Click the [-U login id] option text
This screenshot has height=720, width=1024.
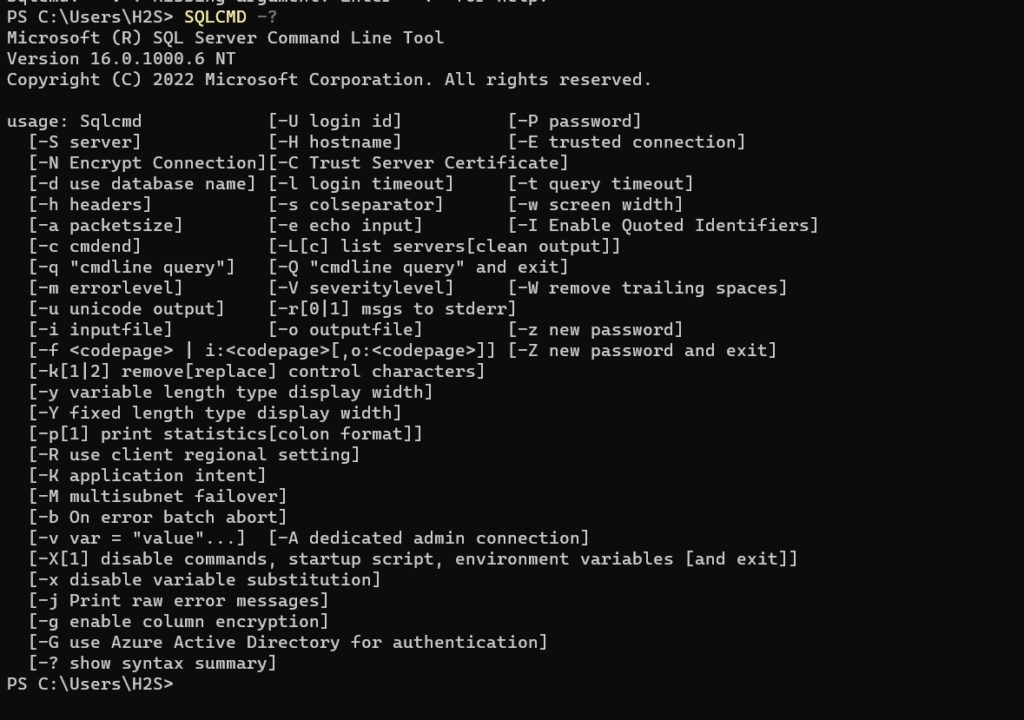pos(334,122)
